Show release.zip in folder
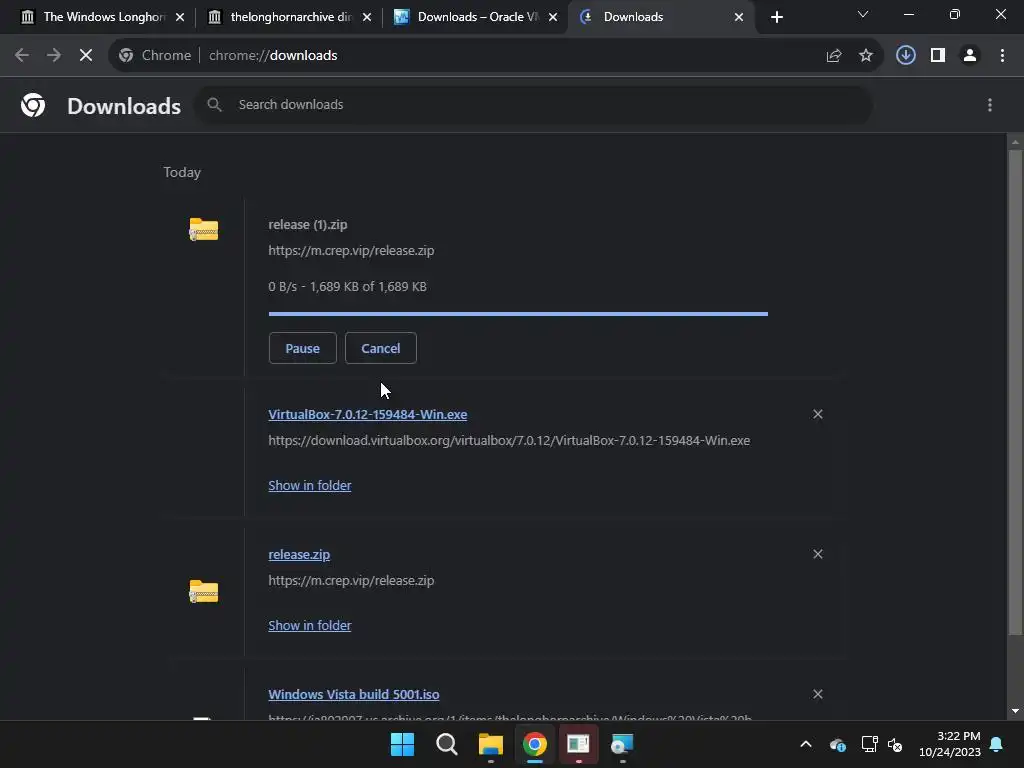The height and width of the screenshot is (768, 1024). pos(310,625)
